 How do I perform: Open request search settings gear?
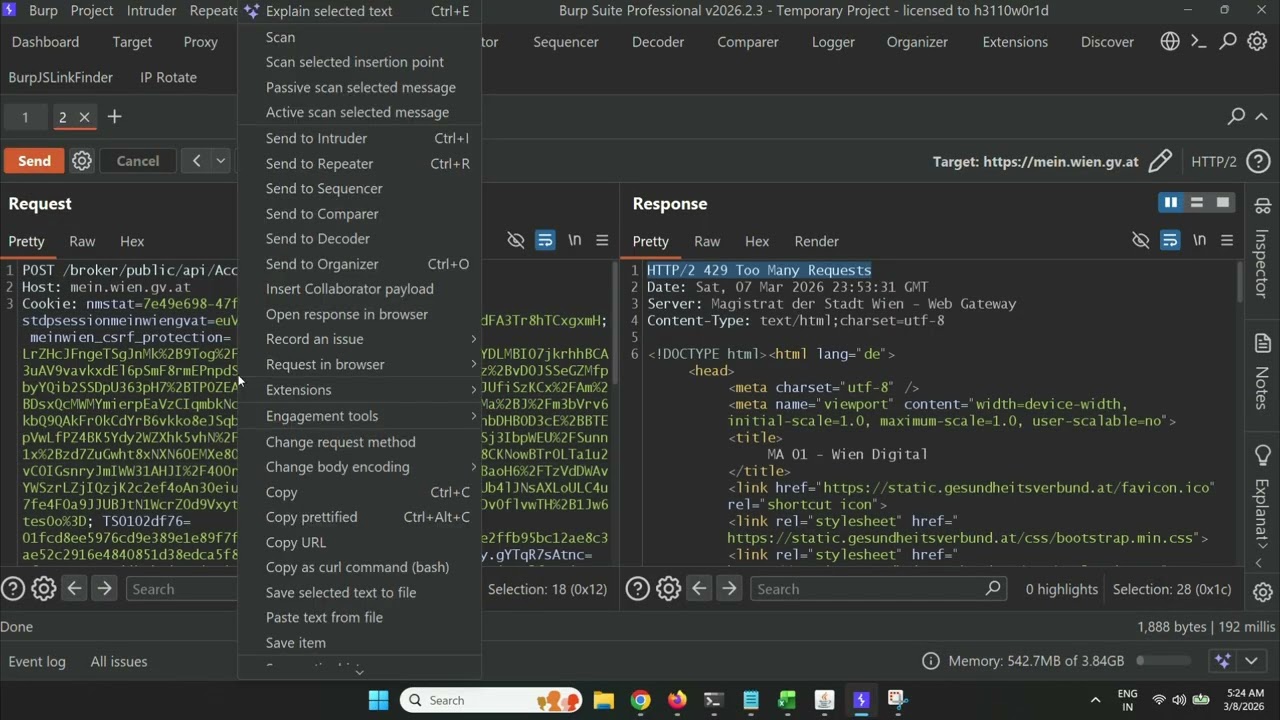point(43,589)
